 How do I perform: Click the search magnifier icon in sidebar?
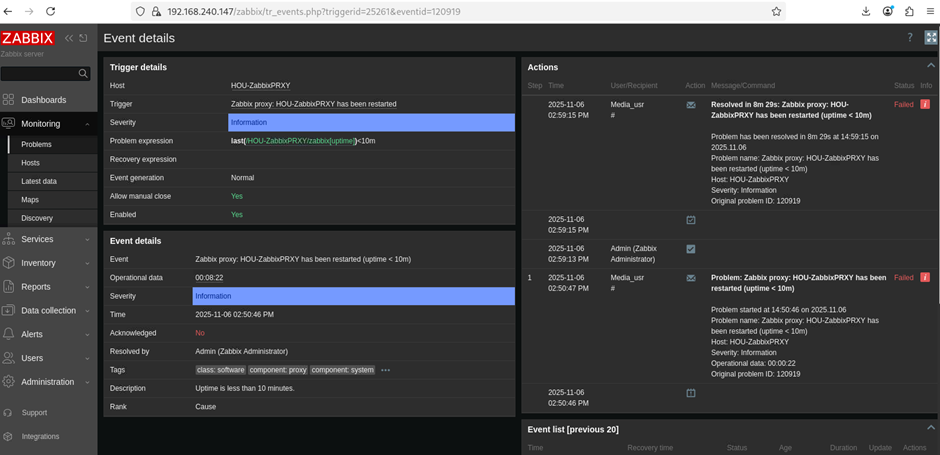pos(83,73)
